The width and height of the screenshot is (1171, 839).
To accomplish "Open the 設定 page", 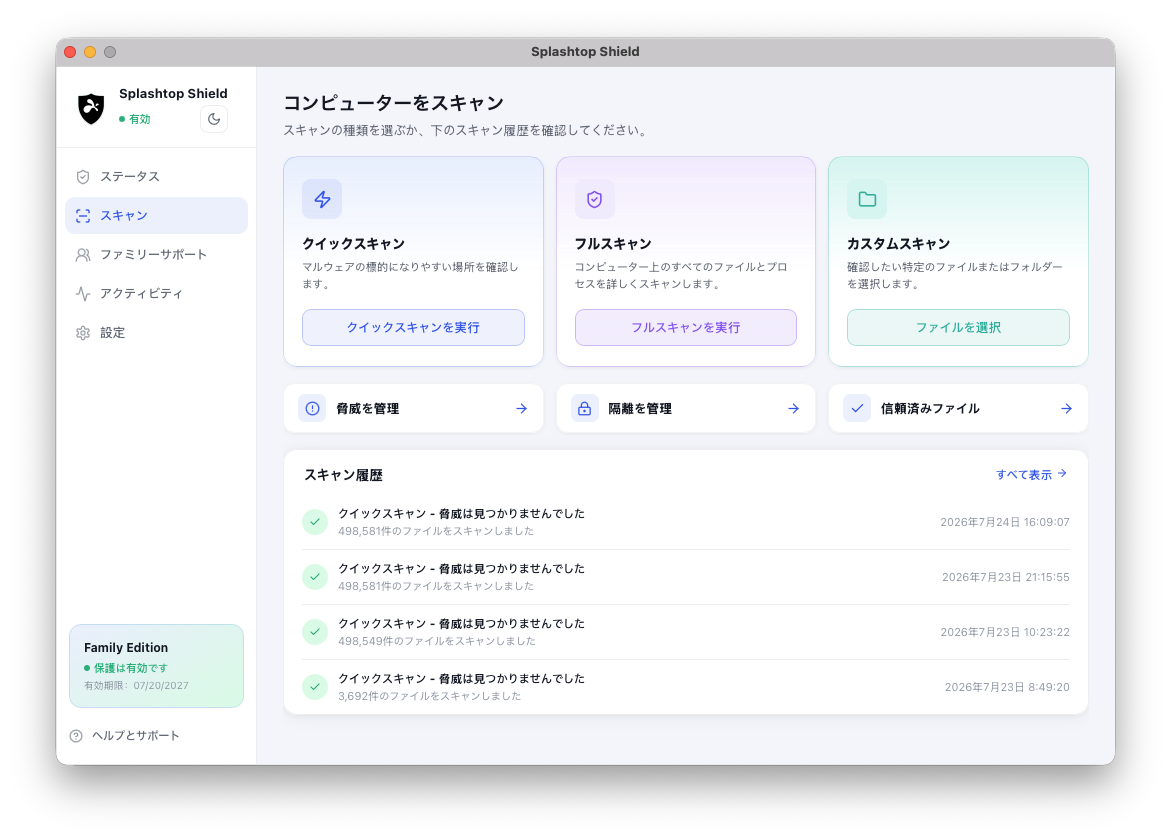I will click(156, 332).
